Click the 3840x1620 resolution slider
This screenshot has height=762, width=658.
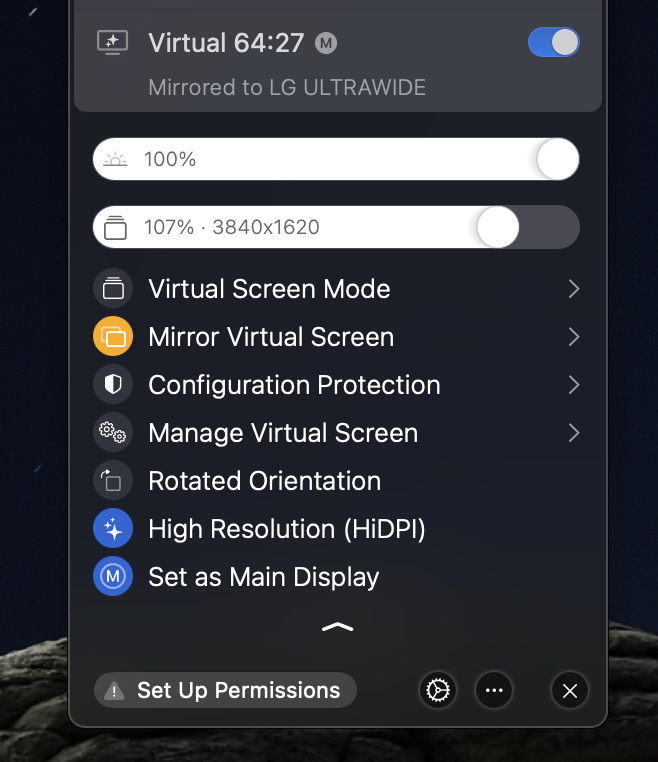(336, 227)
